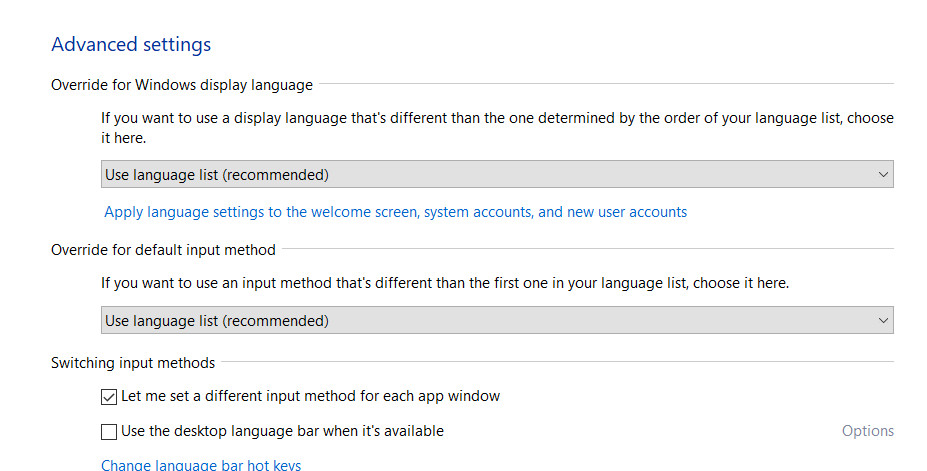The height and width of the screenshot is (471, 927).
Task: Click the Advanced settings heading
Action: point(131,45)
